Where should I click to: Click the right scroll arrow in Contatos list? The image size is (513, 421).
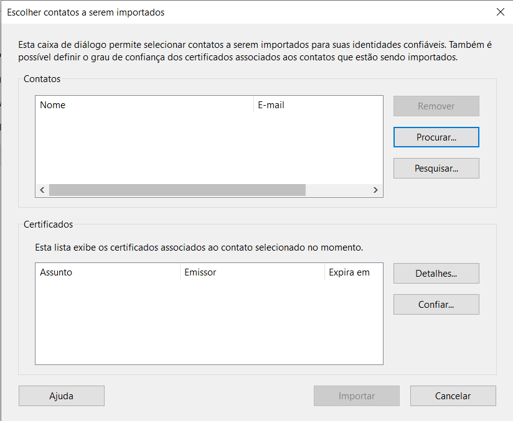376,190
